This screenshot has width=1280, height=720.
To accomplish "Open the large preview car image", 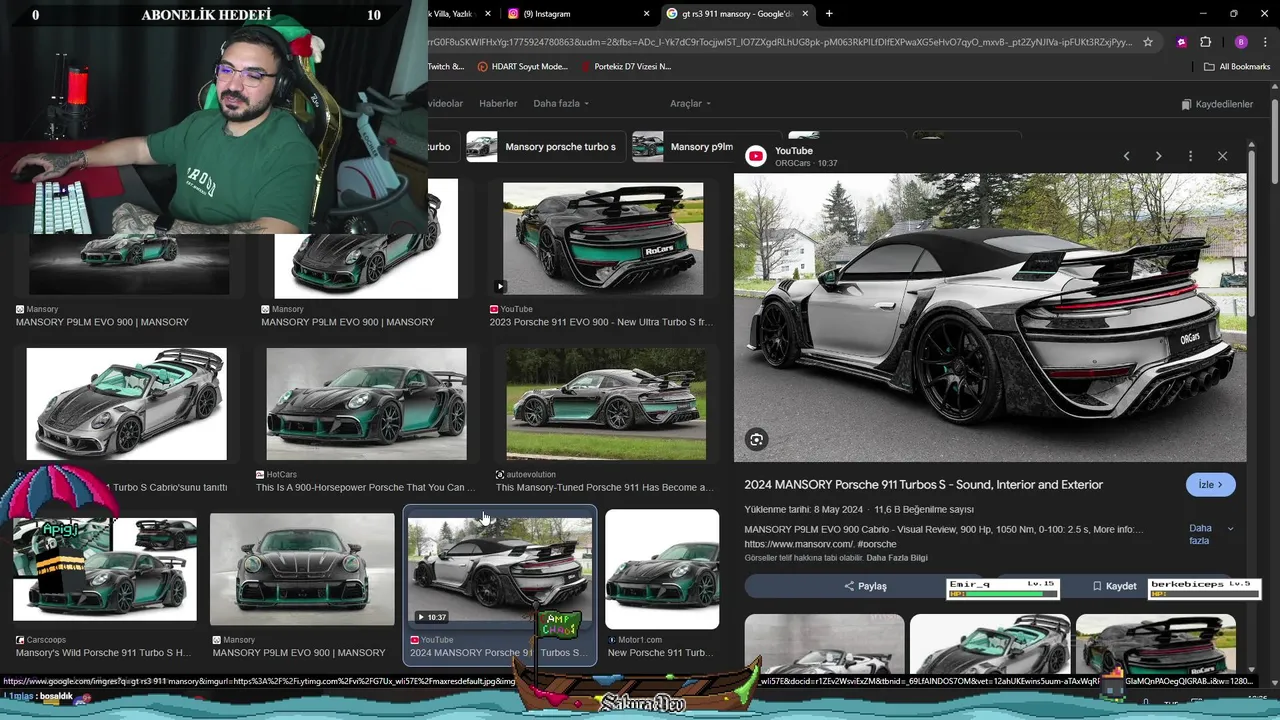I will tap(990, 318).
